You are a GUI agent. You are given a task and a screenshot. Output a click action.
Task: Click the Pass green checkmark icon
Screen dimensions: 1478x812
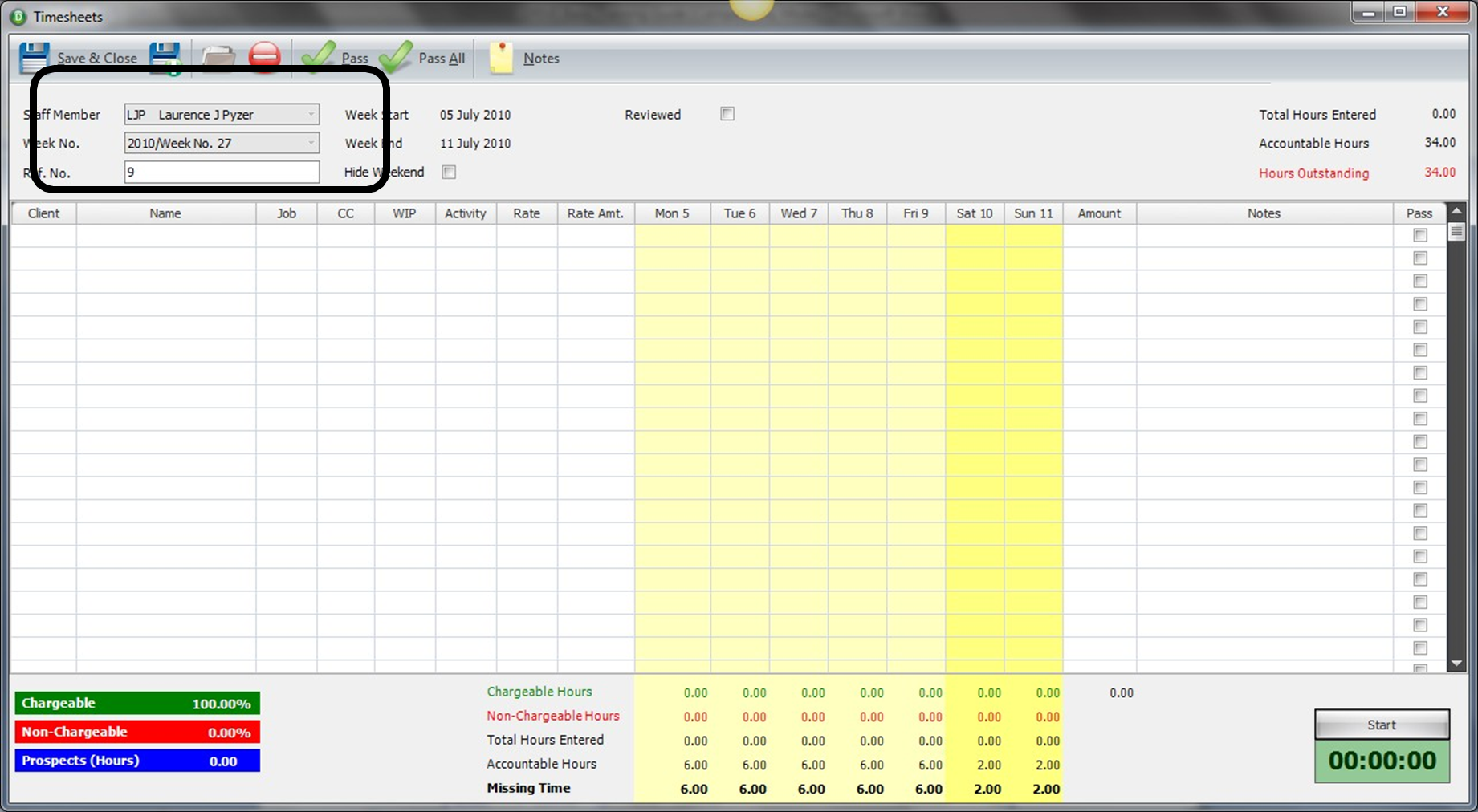pyautogui.click(x=318, y=56)
